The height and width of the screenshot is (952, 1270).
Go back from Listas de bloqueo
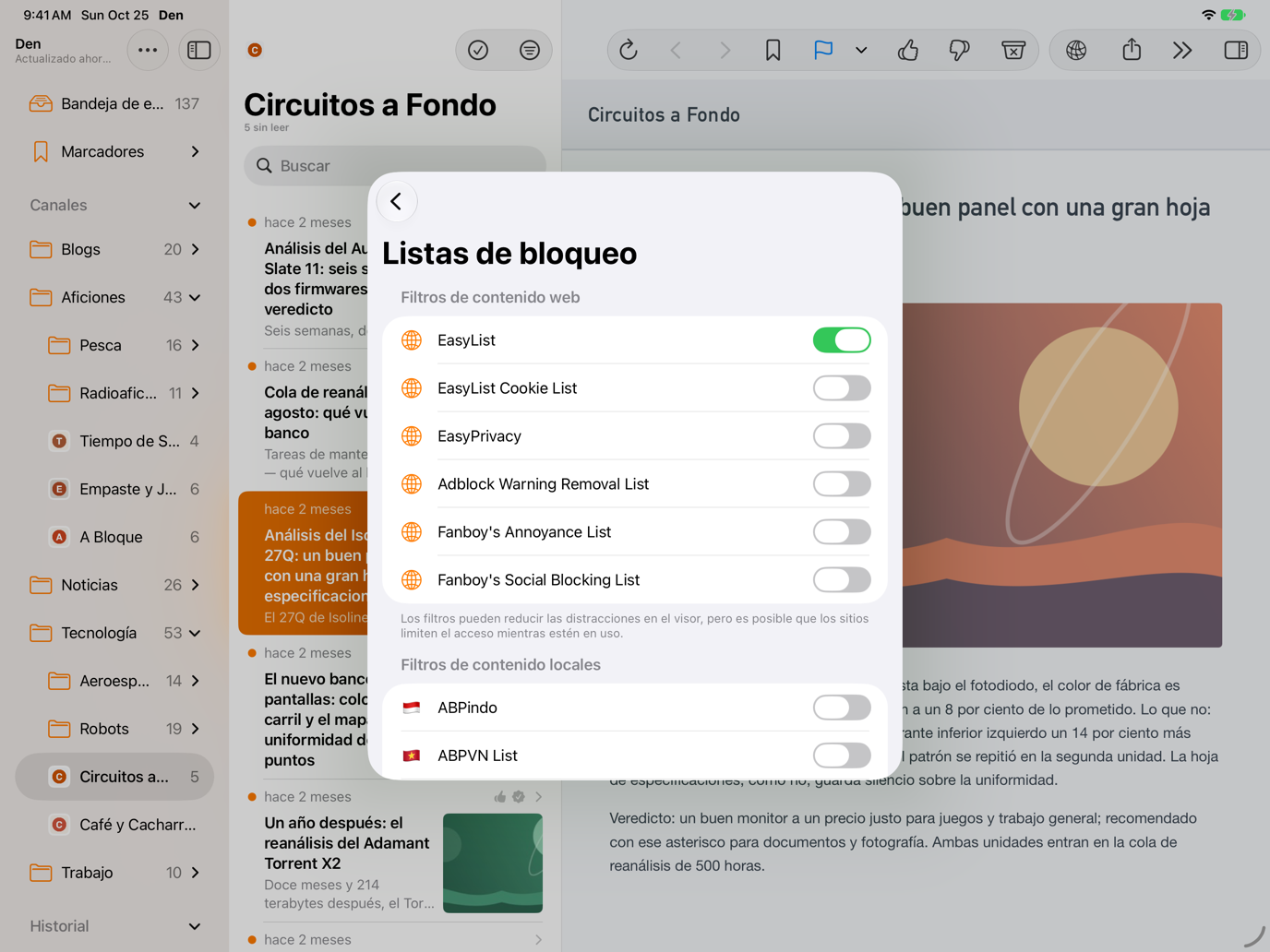coord(397,201)
